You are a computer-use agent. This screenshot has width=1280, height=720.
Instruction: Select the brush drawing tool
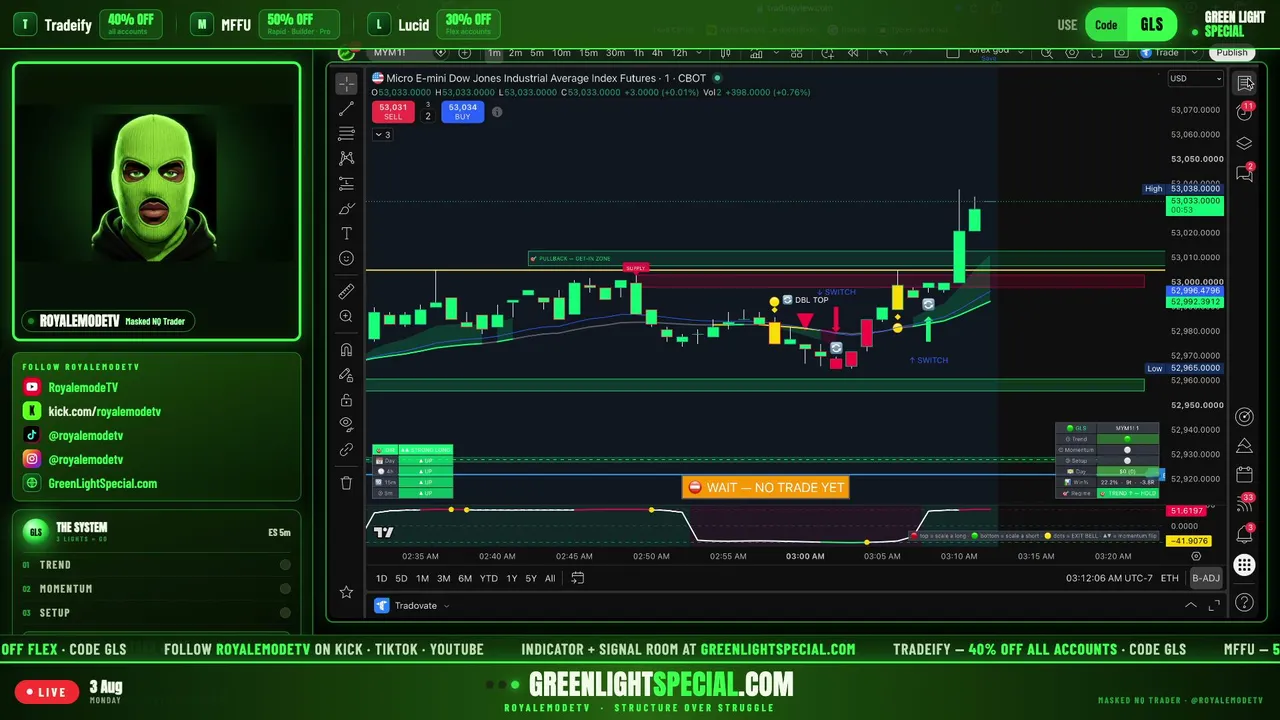[x=346, y=208]
